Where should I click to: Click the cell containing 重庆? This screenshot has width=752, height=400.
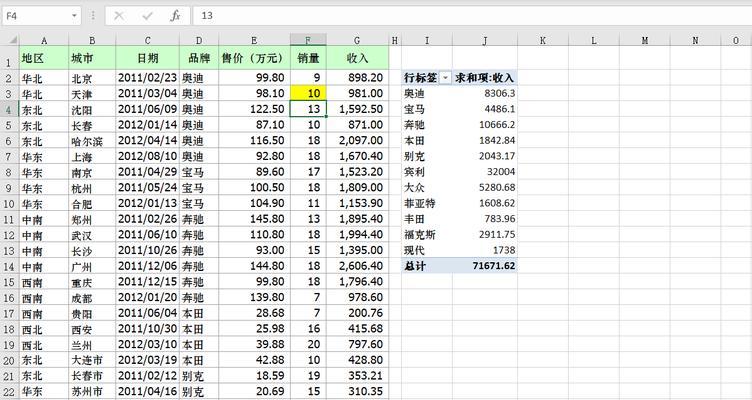click(x=92, y=282)
